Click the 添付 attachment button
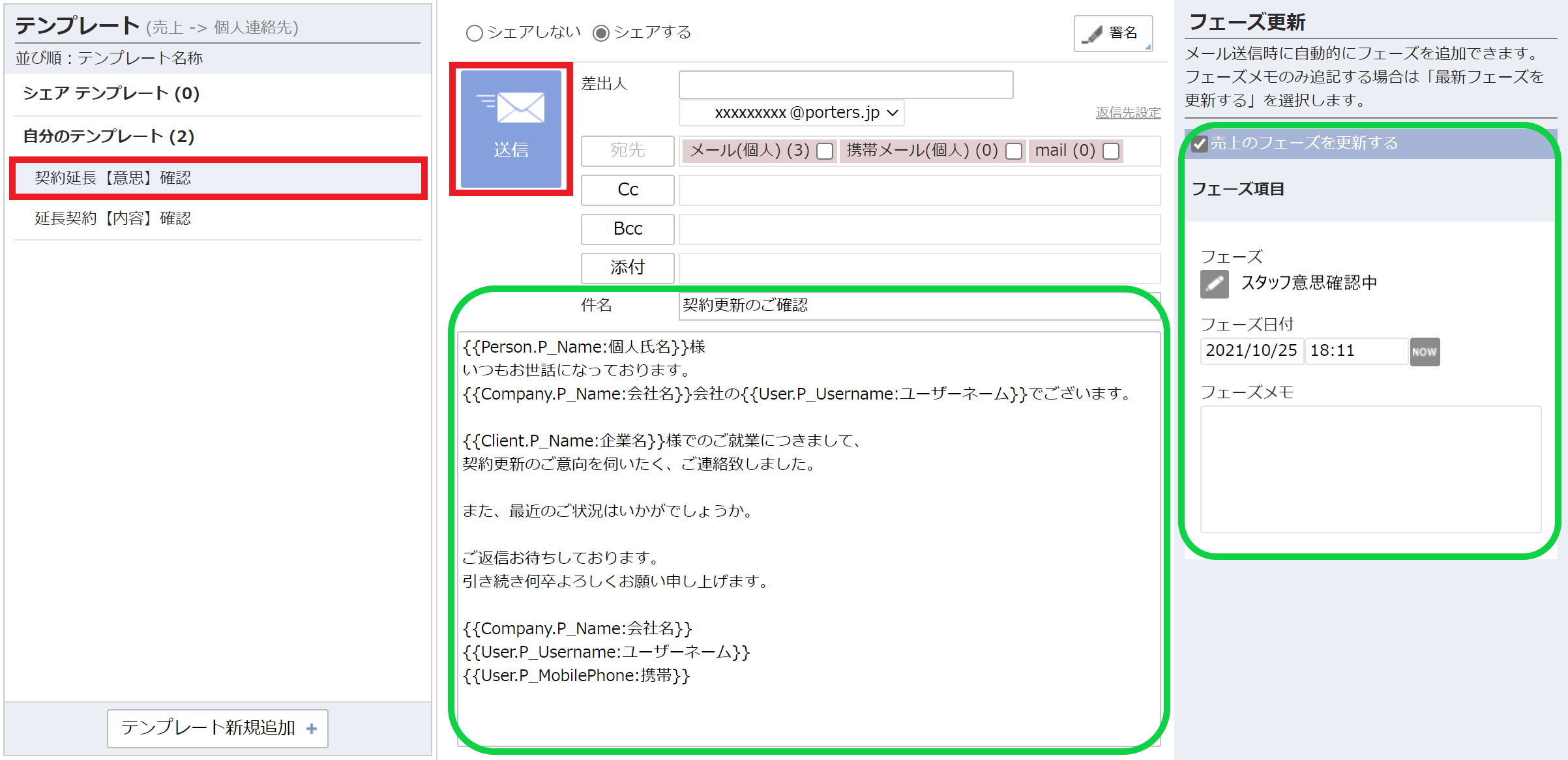This screenshot has width=1568, height=760. click(x=627, y=267)
